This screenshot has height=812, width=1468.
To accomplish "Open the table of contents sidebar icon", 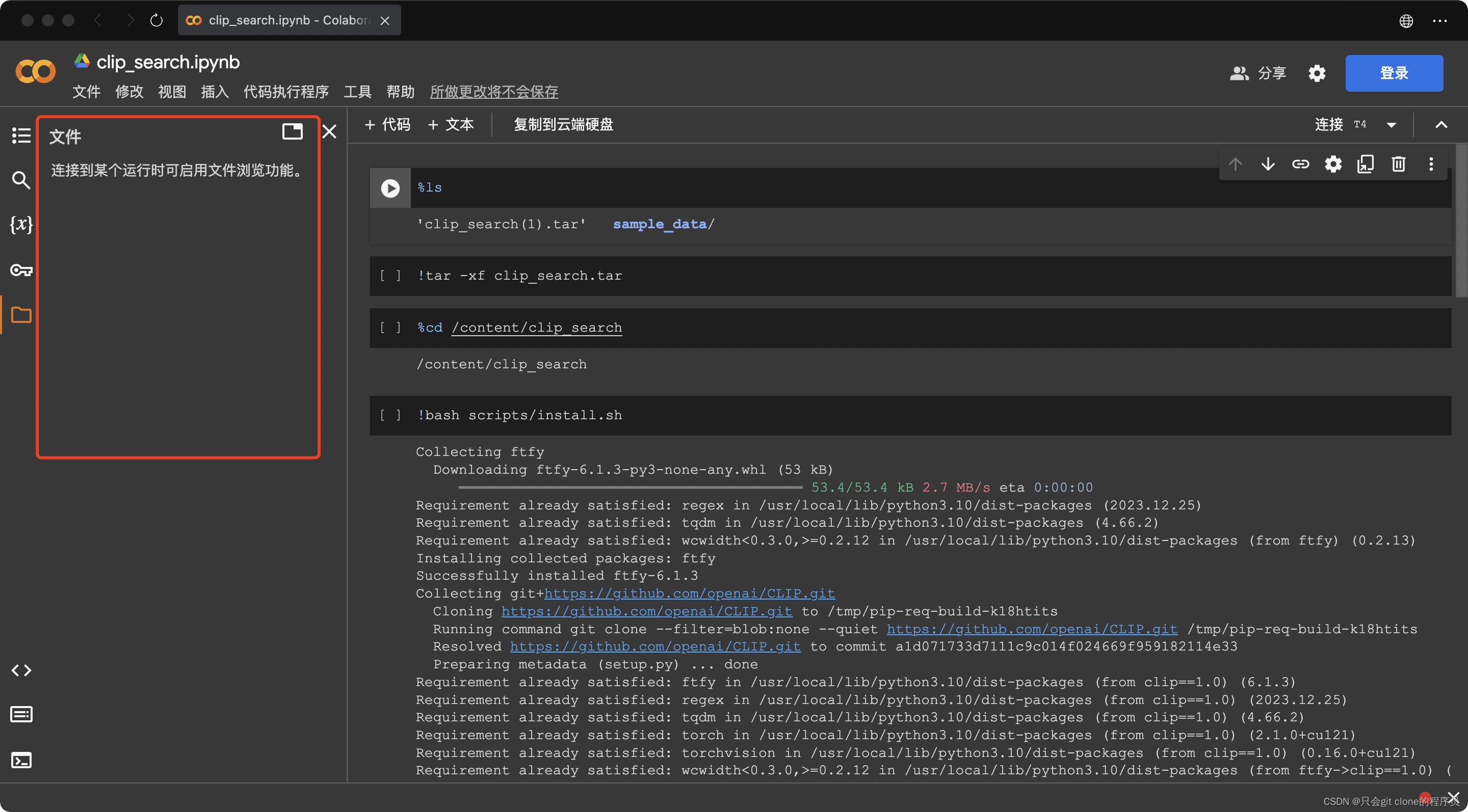I will tap(21, 136).
